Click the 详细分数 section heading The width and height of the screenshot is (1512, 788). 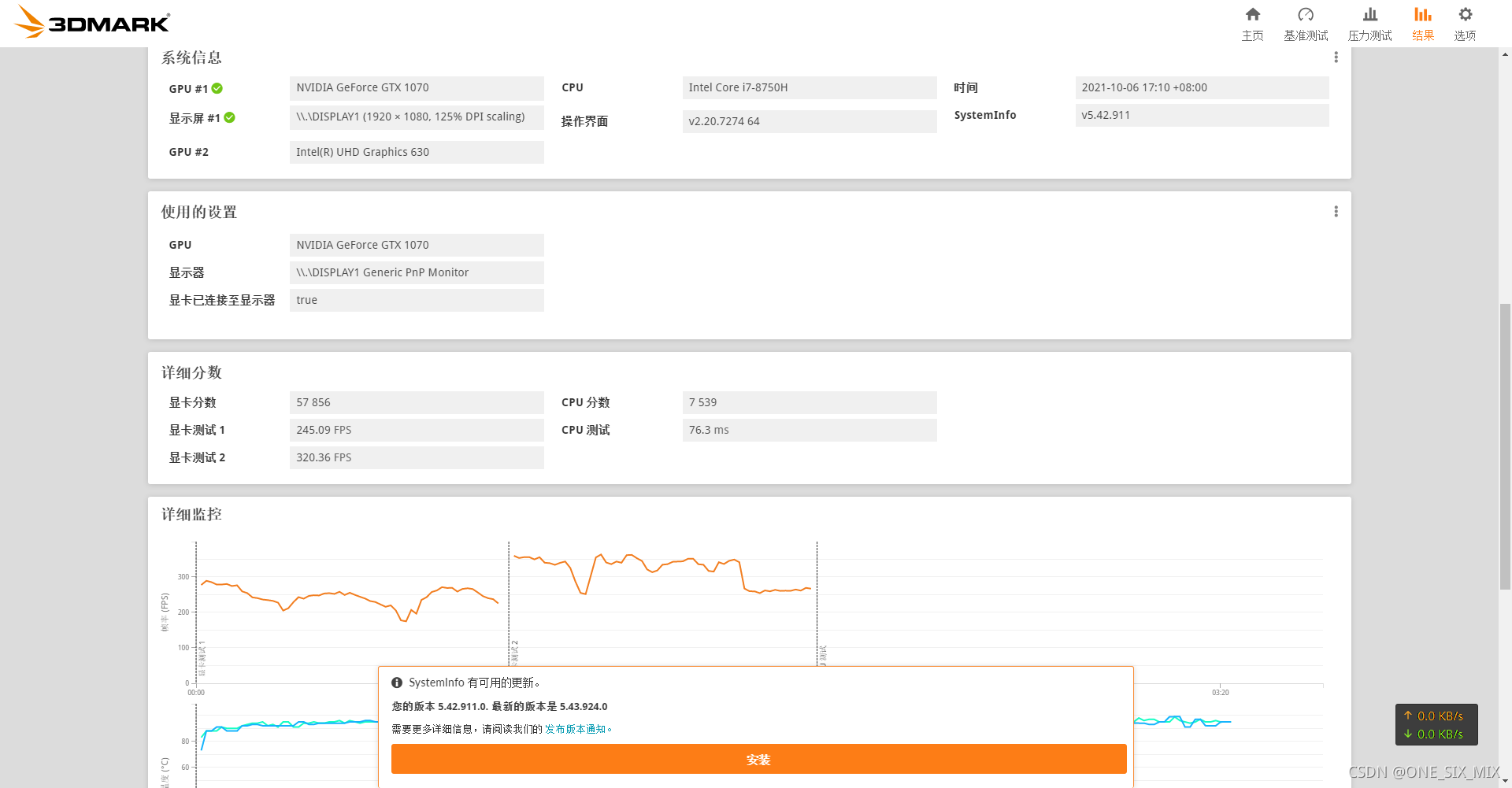click(191, 372)
